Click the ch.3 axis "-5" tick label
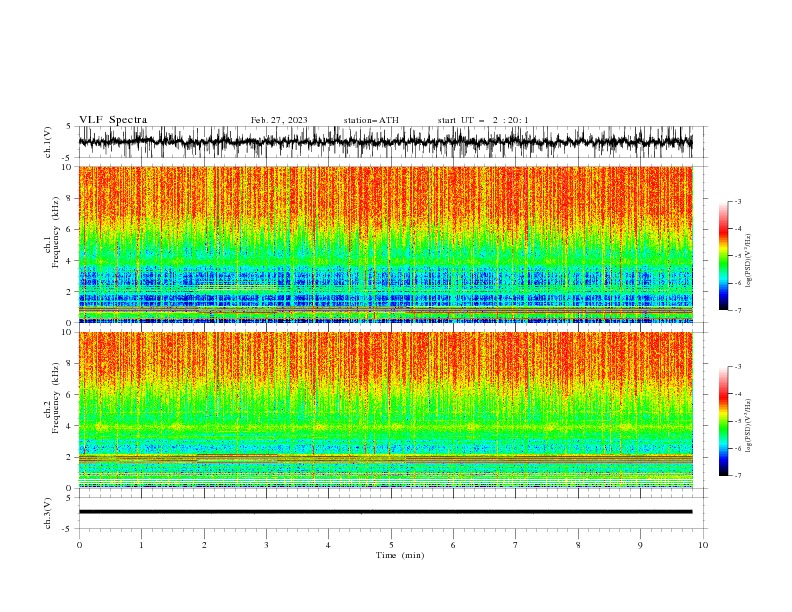This screenshot has height=612, width=792. (x=68, y=529)
